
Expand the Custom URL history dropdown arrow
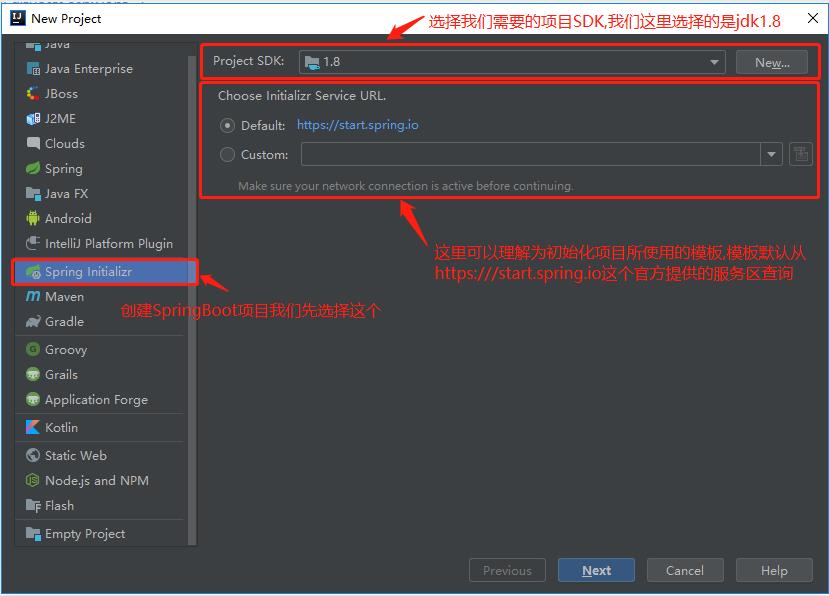tap(771, 154)
